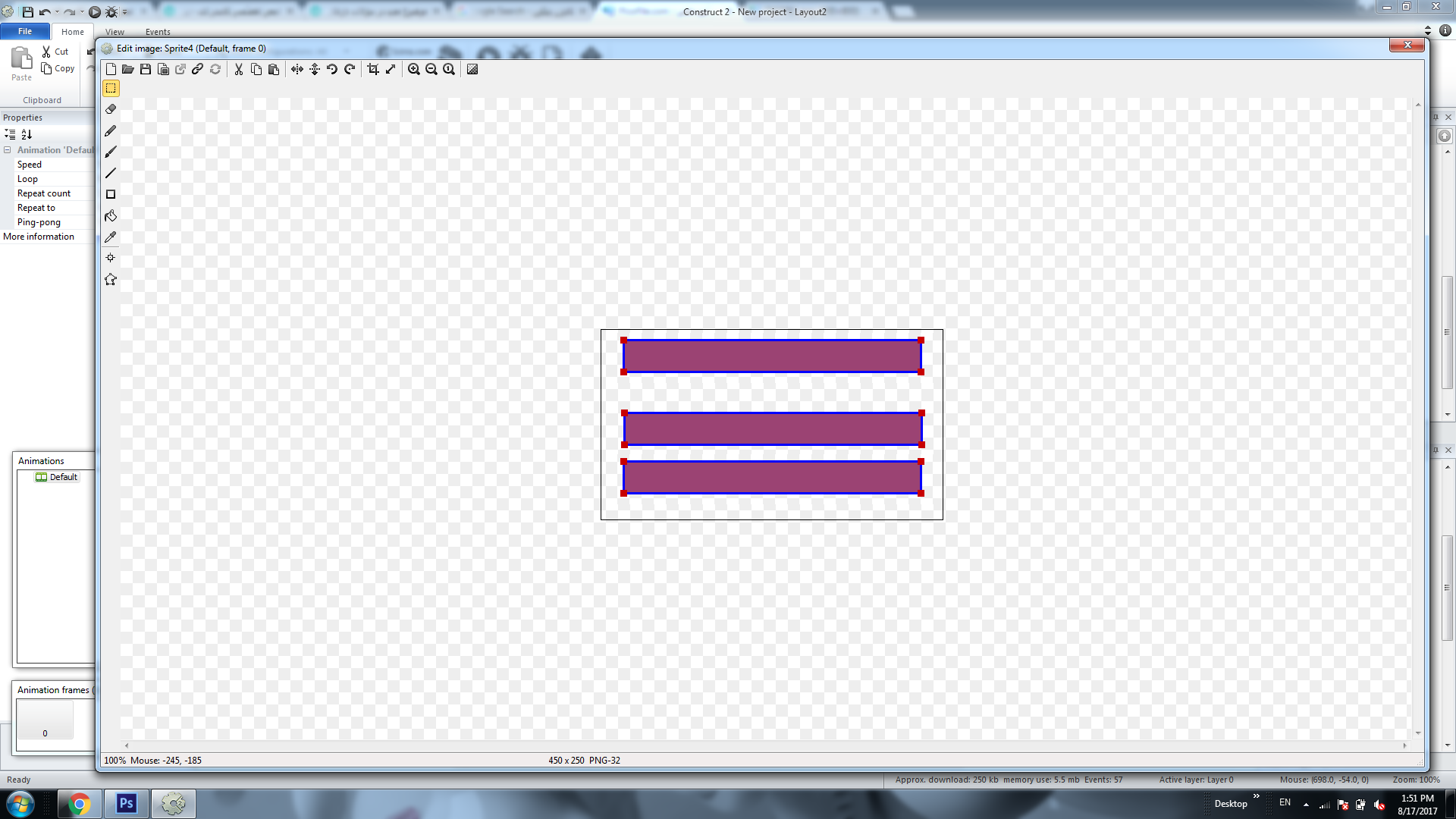Select the Eraser tool

(111, 109)
